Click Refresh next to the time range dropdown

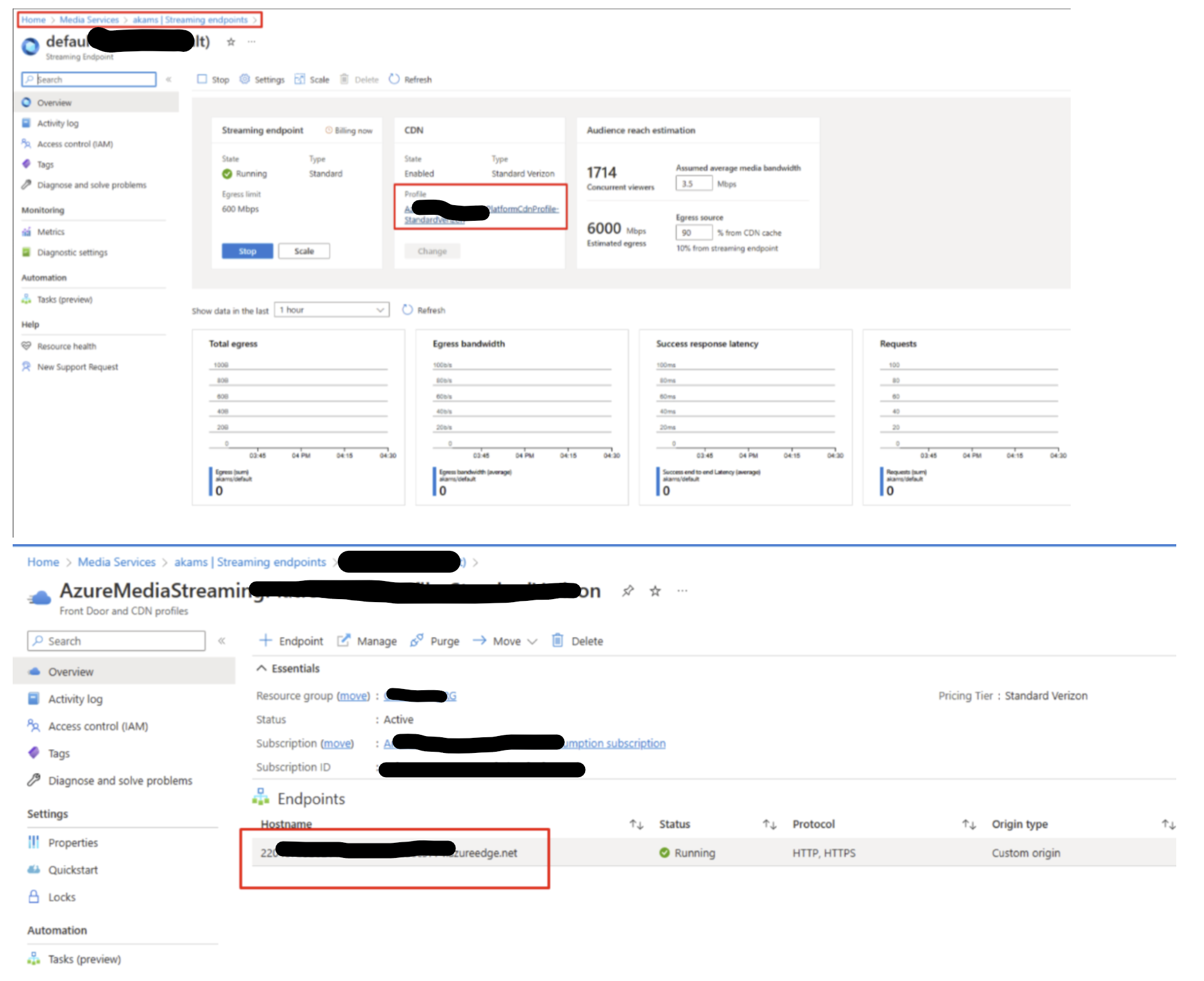tap(424, 310)
